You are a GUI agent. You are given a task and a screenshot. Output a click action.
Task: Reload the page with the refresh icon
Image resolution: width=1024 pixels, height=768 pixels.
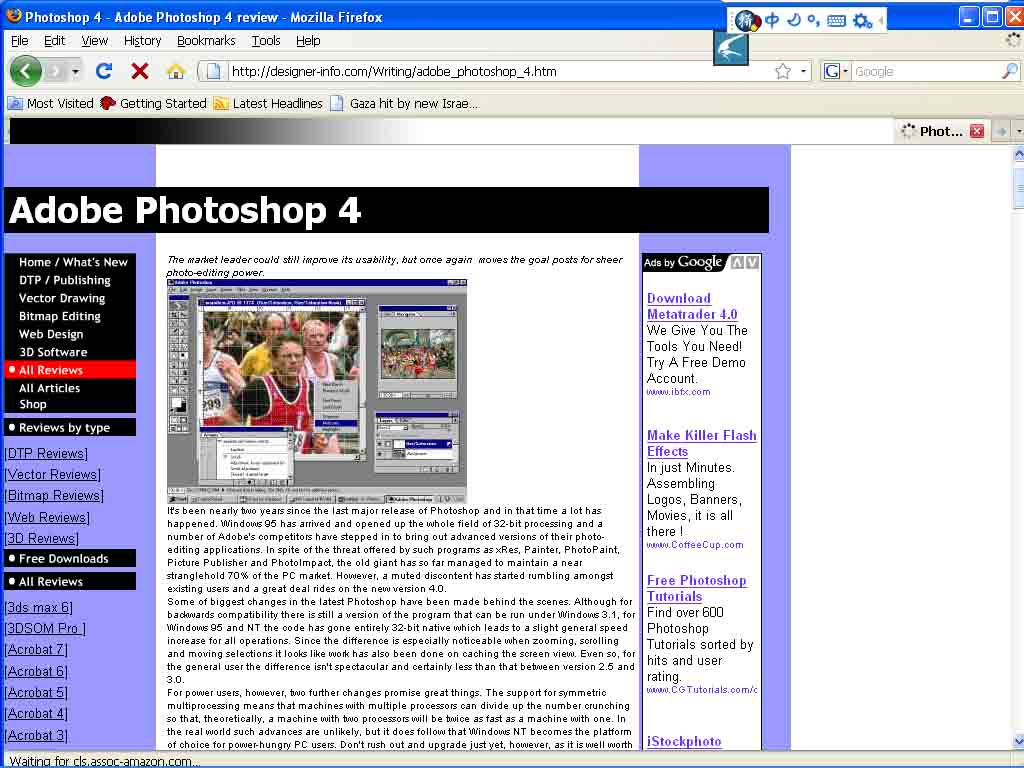pos(104,71)
